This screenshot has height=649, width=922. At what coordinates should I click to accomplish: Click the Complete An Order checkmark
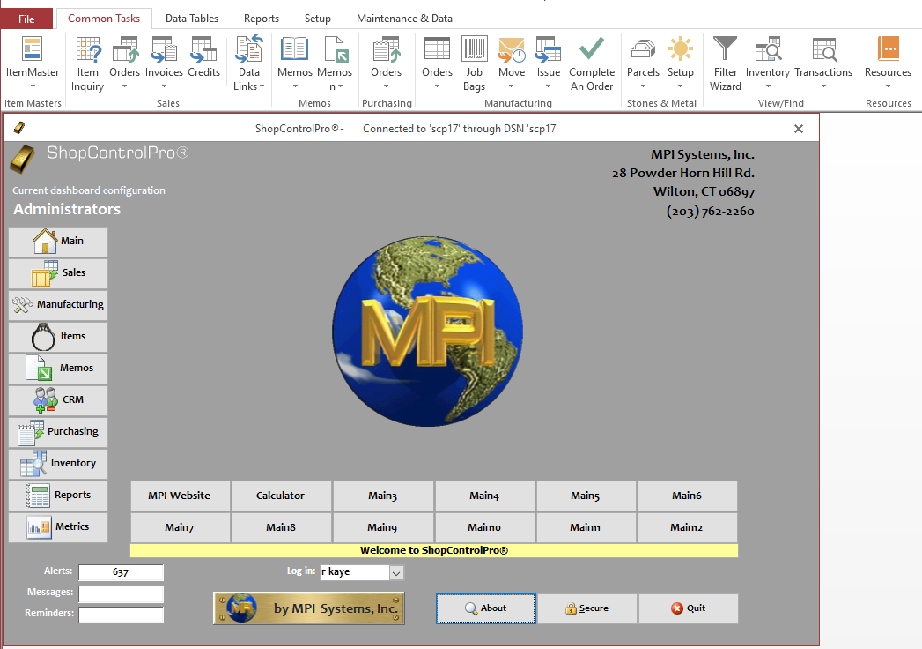pyautogui.click(x=591, y=61)
